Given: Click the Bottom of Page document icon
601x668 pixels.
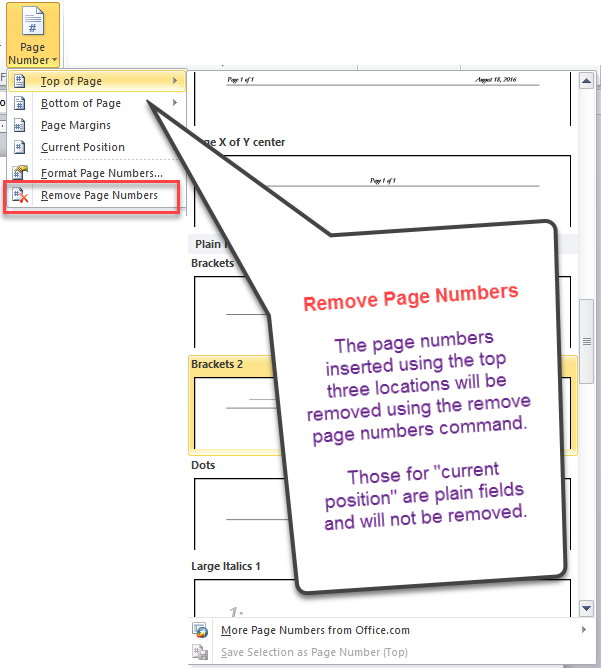Looking at the screenshot, I should click(20, 103).
